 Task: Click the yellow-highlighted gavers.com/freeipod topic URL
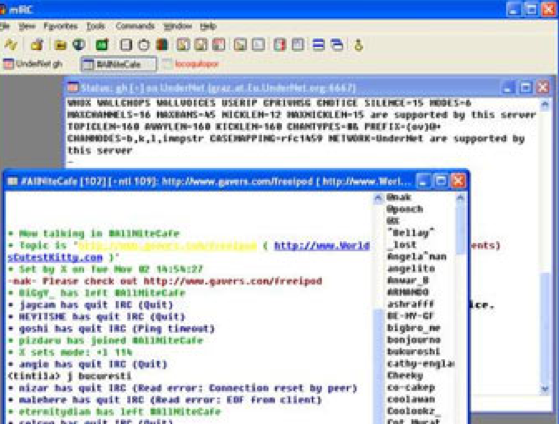tap(167, 246)
